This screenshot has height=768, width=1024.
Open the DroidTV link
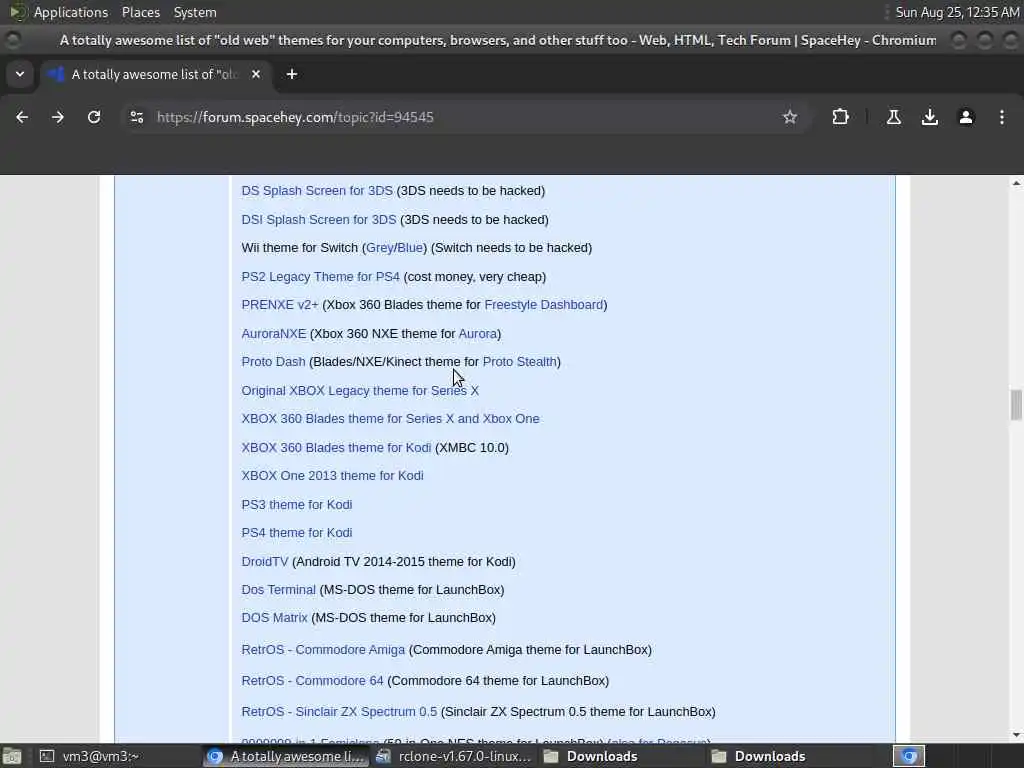point(264,562)
